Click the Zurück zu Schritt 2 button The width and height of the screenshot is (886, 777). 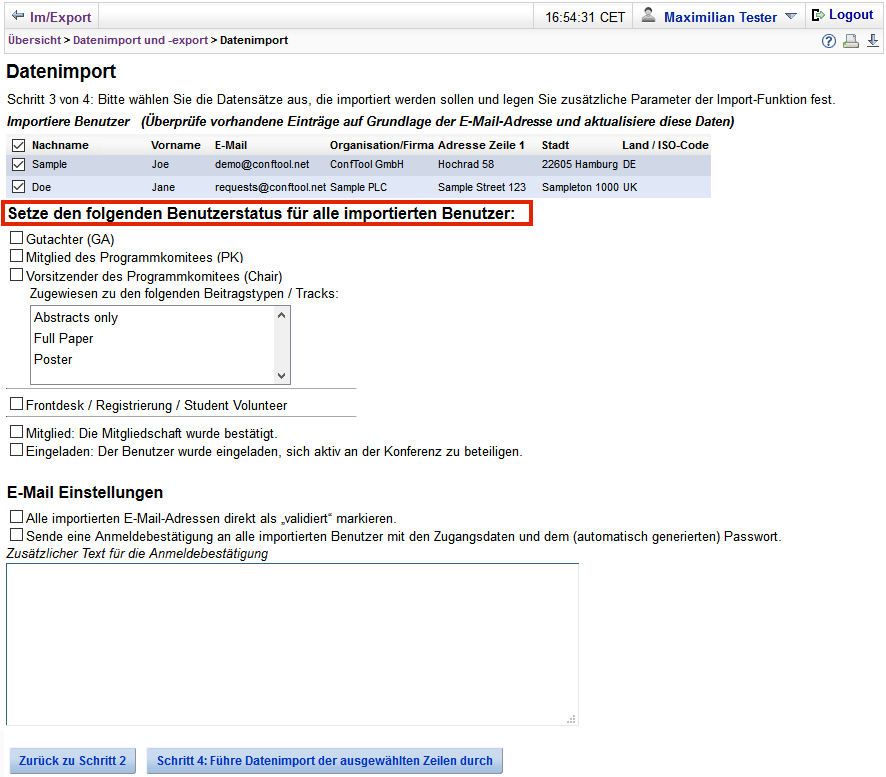click(72, 761)
